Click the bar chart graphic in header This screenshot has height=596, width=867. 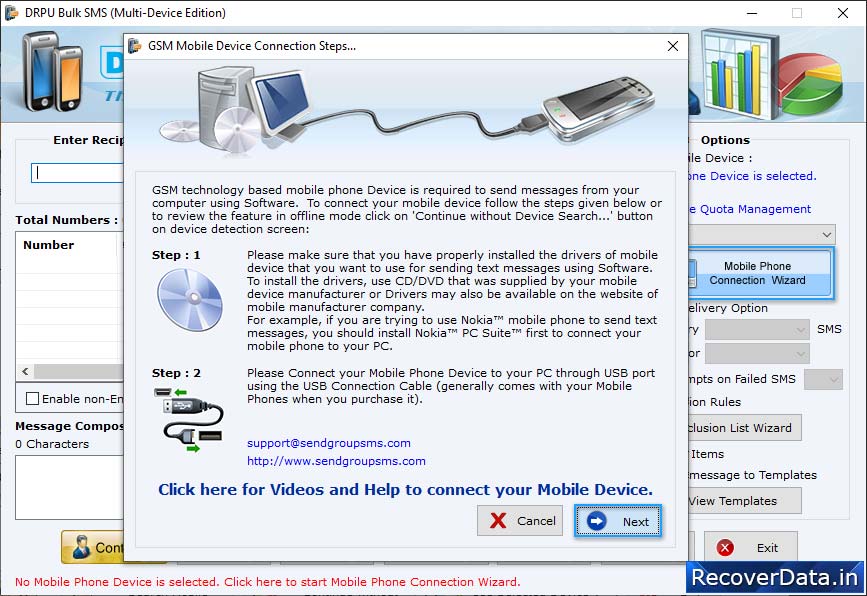click(738, 74)
